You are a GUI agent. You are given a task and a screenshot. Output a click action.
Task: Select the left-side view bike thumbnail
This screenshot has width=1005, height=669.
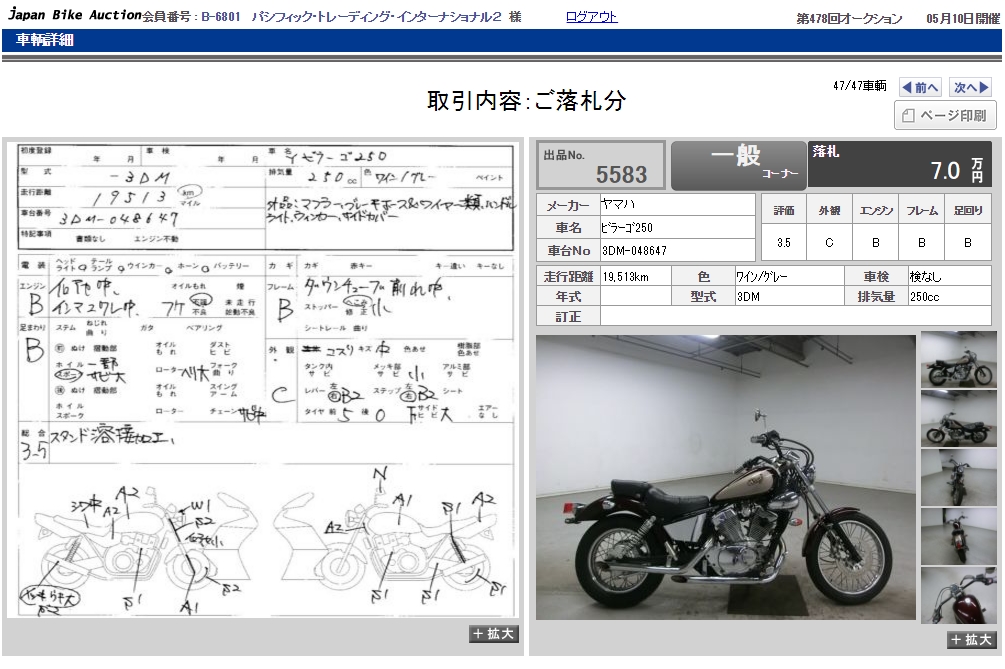[x=958, y=418]
